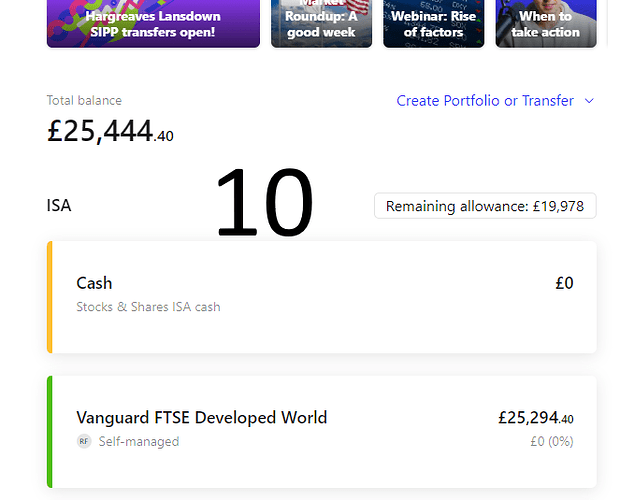This screenshot has width=633, height=500.
Task: Expand Create Portfolio or Transfer chevron
Action: pos(589,101)
